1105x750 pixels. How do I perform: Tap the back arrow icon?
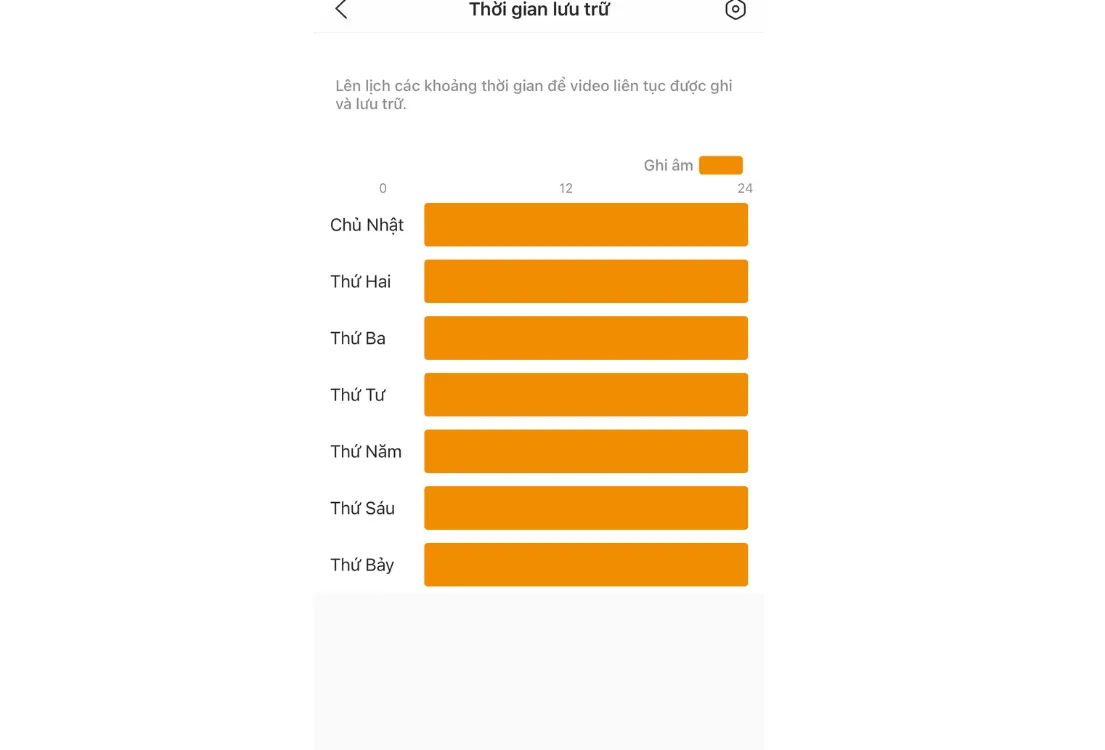click(x=341, y=10)
